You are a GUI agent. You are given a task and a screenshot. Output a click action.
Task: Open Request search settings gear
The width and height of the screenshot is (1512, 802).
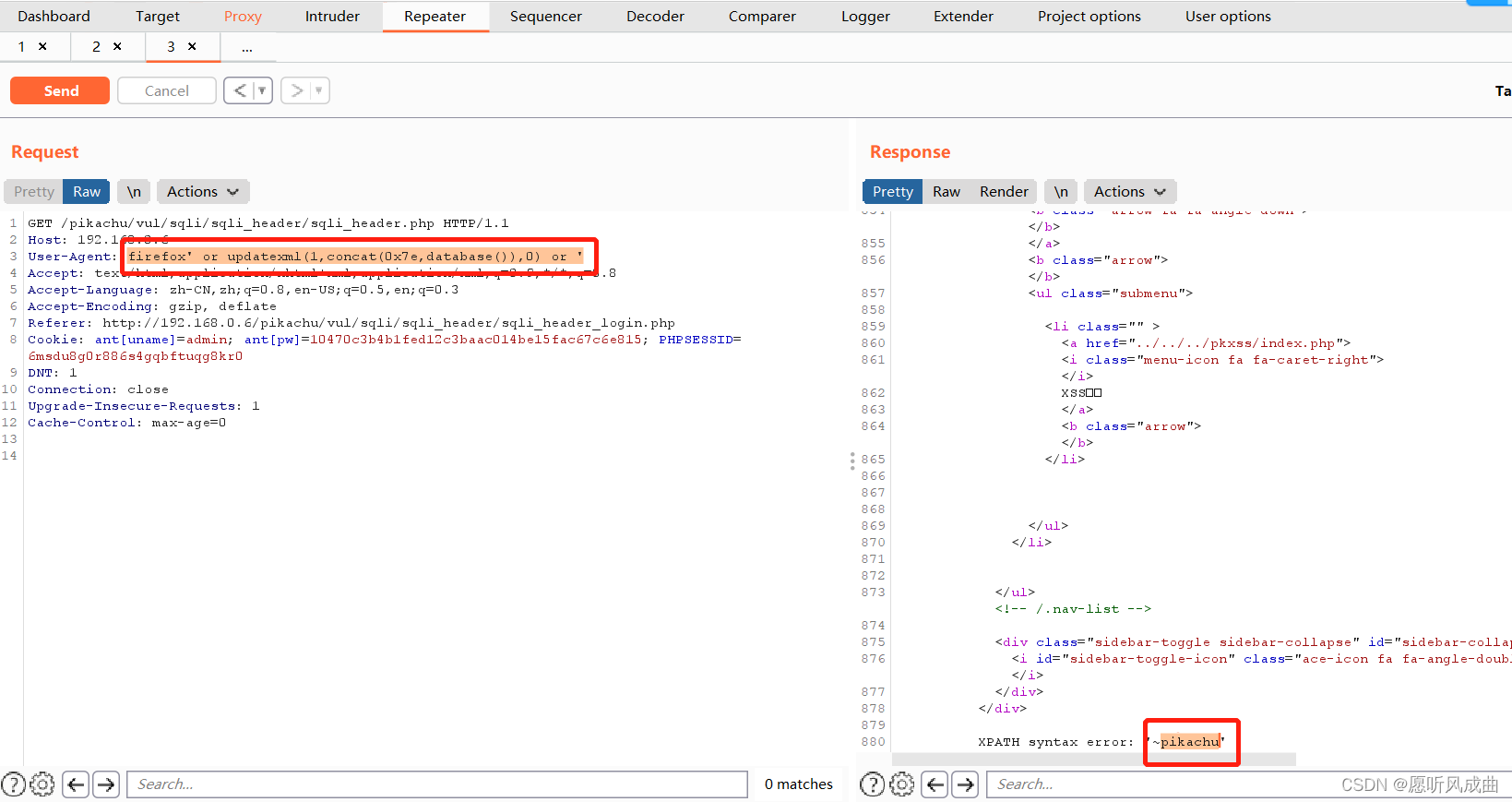[42, 784]
